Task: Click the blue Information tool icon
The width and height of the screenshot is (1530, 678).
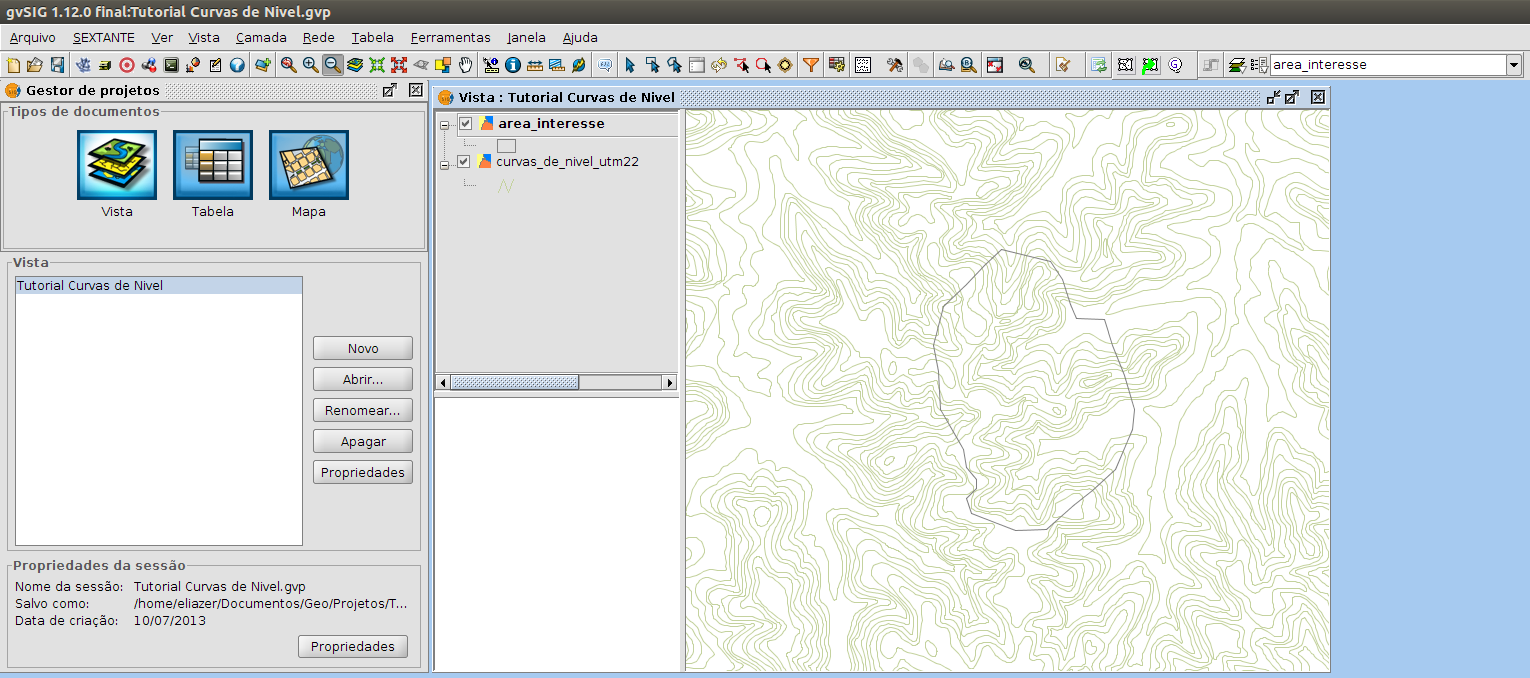Action: (x=513, y=65)
